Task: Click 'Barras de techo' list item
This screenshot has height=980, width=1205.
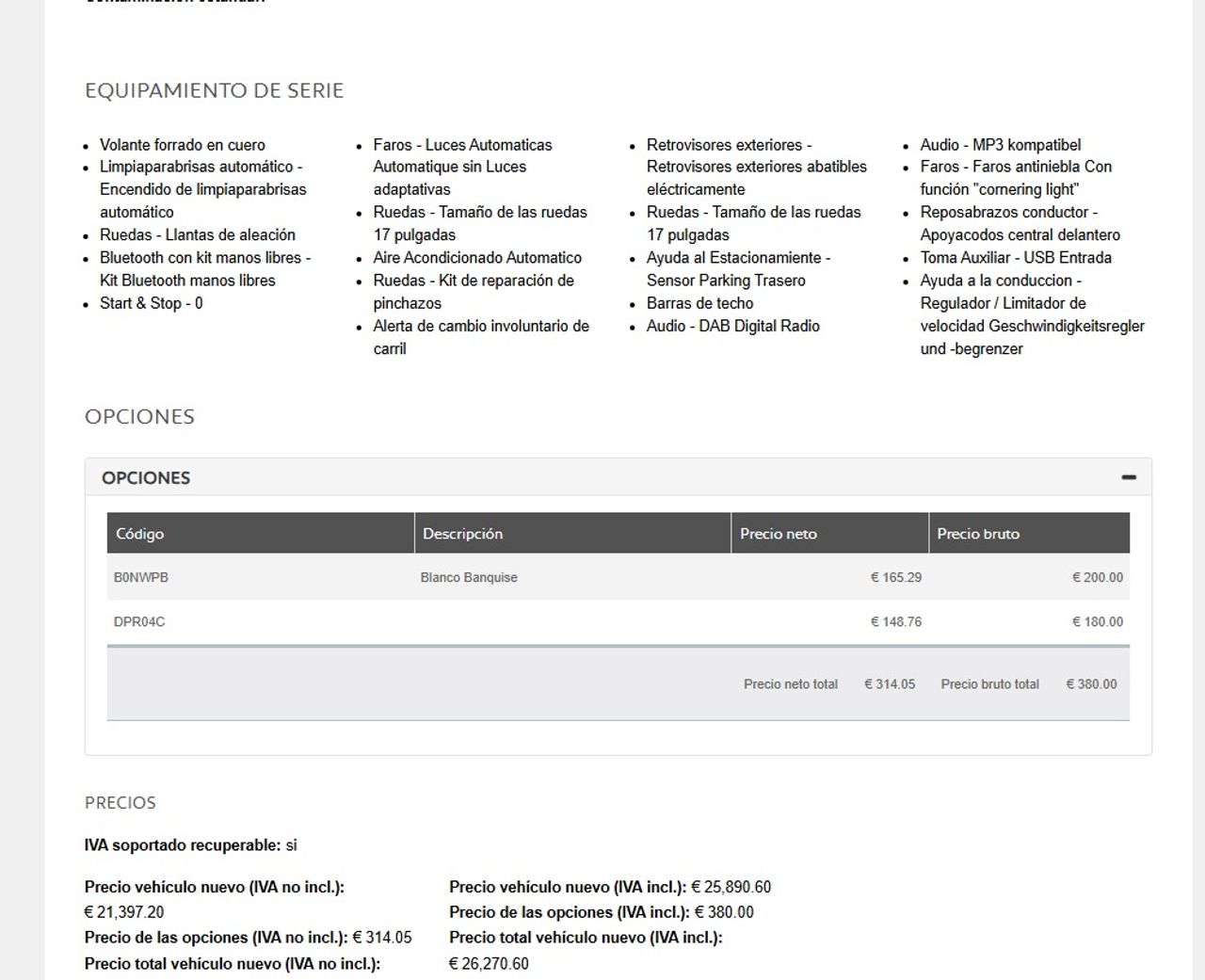Action: pyautogui.click(x=700, y=303)
